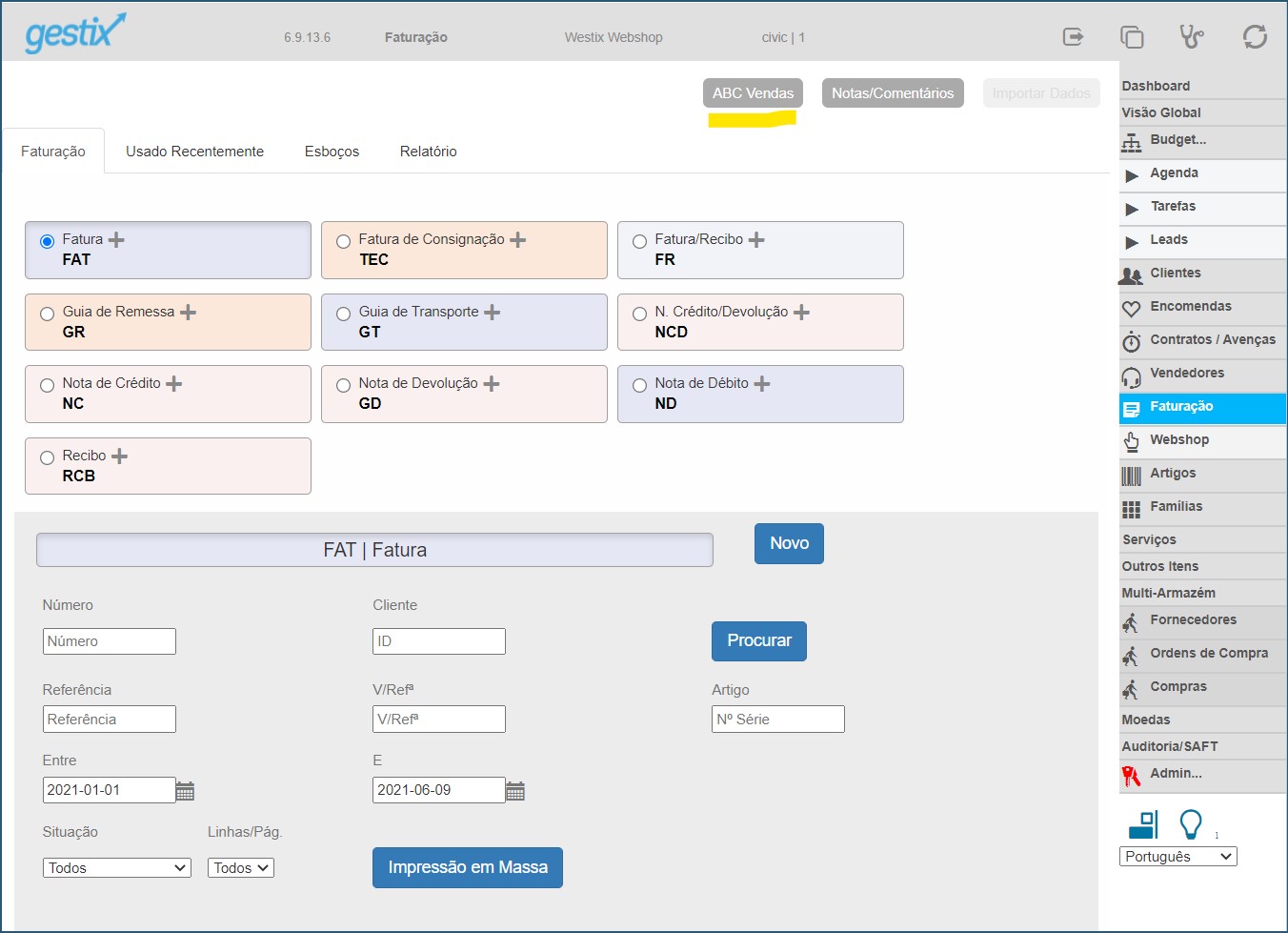Select the Fatura de Consignação radio button
Image resolution: width=1288 pixels, height=933 pixels.
coord(343,241)
